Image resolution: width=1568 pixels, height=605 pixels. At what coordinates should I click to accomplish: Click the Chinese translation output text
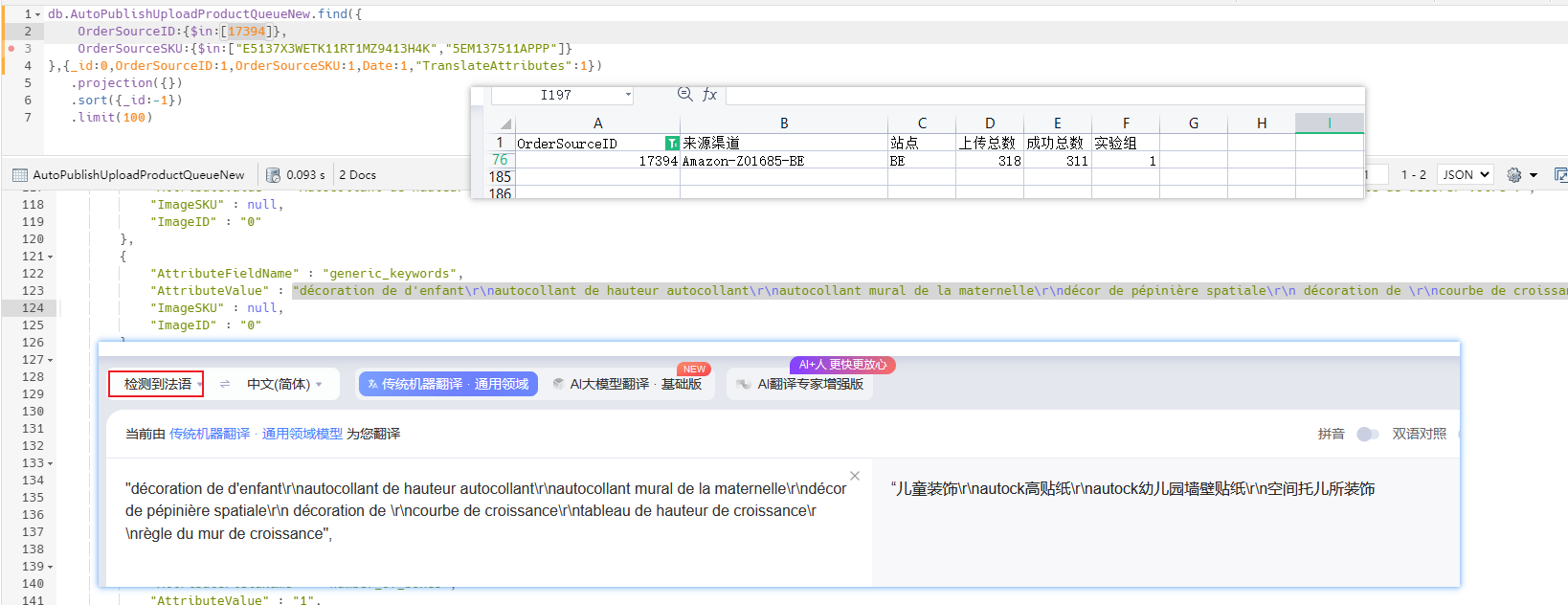point(1133,489)
